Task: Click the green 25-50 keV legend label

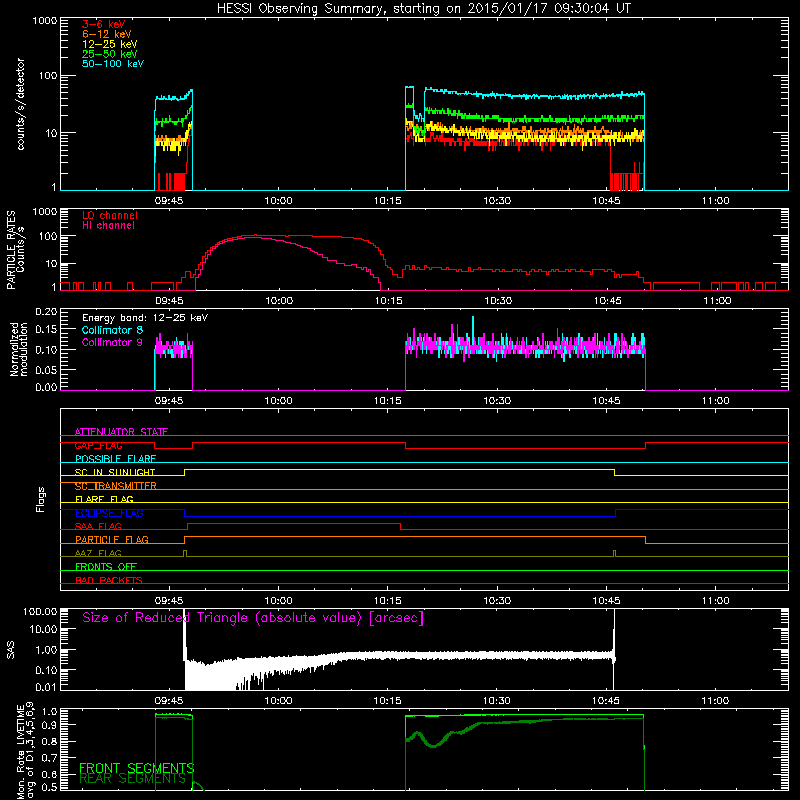Action: [x=110, y=54]
